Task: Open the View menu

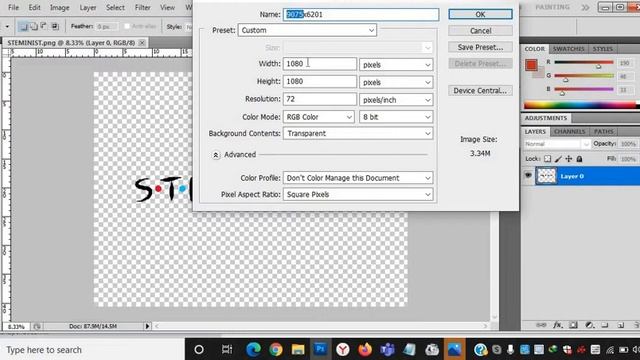Action: (x=167, y=7)
